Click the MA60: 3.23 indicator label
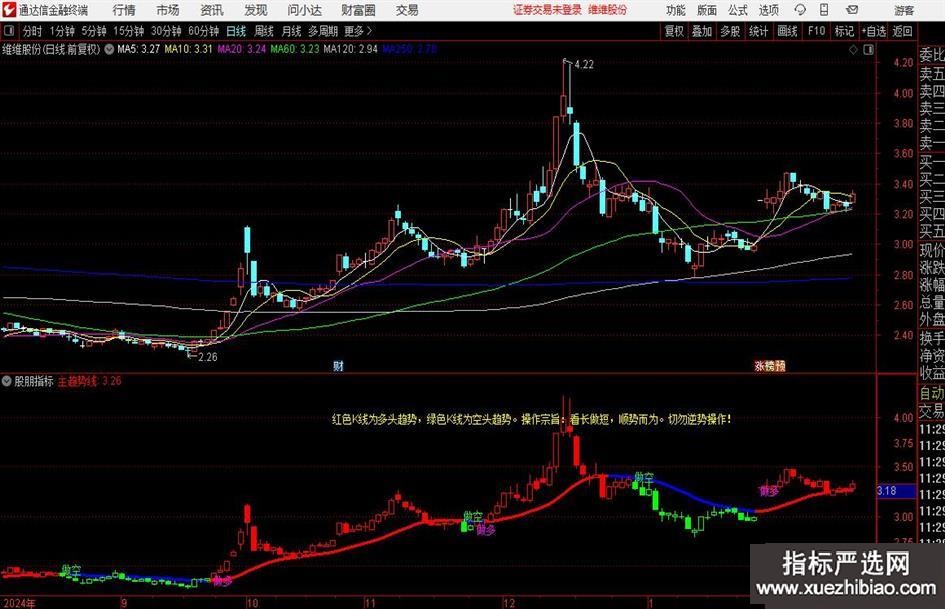This screenshot has width=945, height=609. pyautogui.click(x=295, y=49)
